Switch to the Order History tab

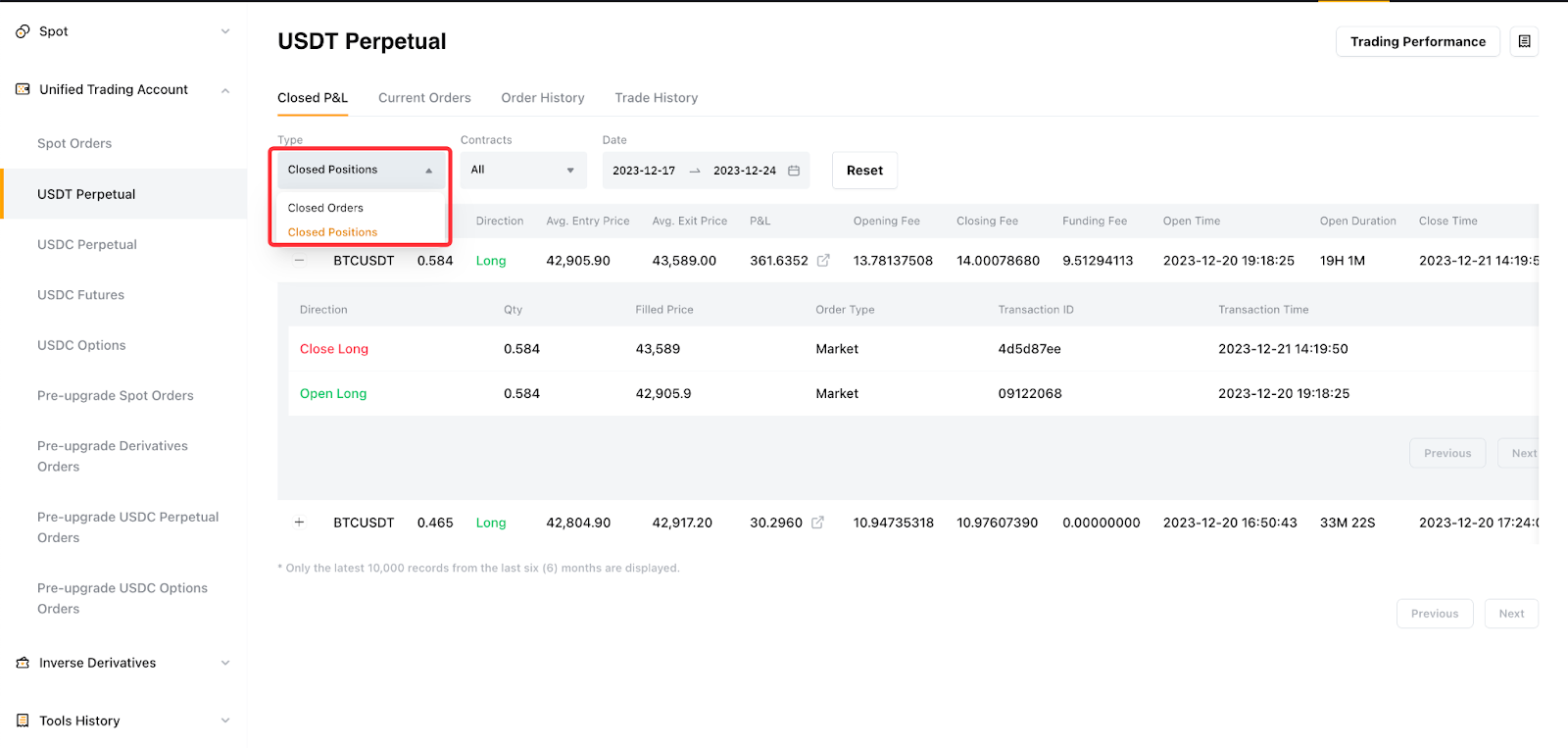542,98
